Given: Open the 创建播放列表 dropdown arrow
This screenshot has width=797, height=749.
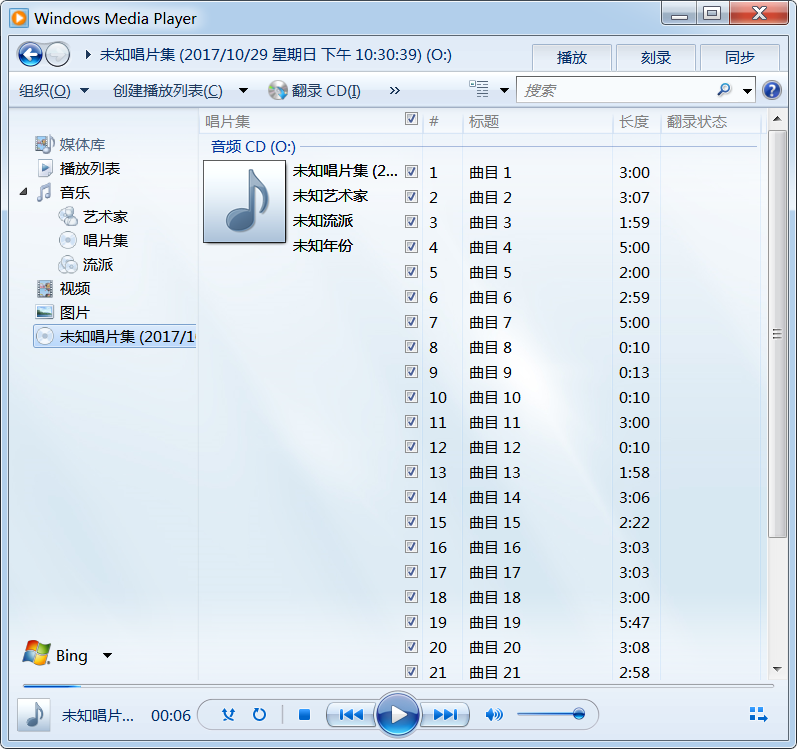Looking at the screenshot, I should click(x=243, y=91).
